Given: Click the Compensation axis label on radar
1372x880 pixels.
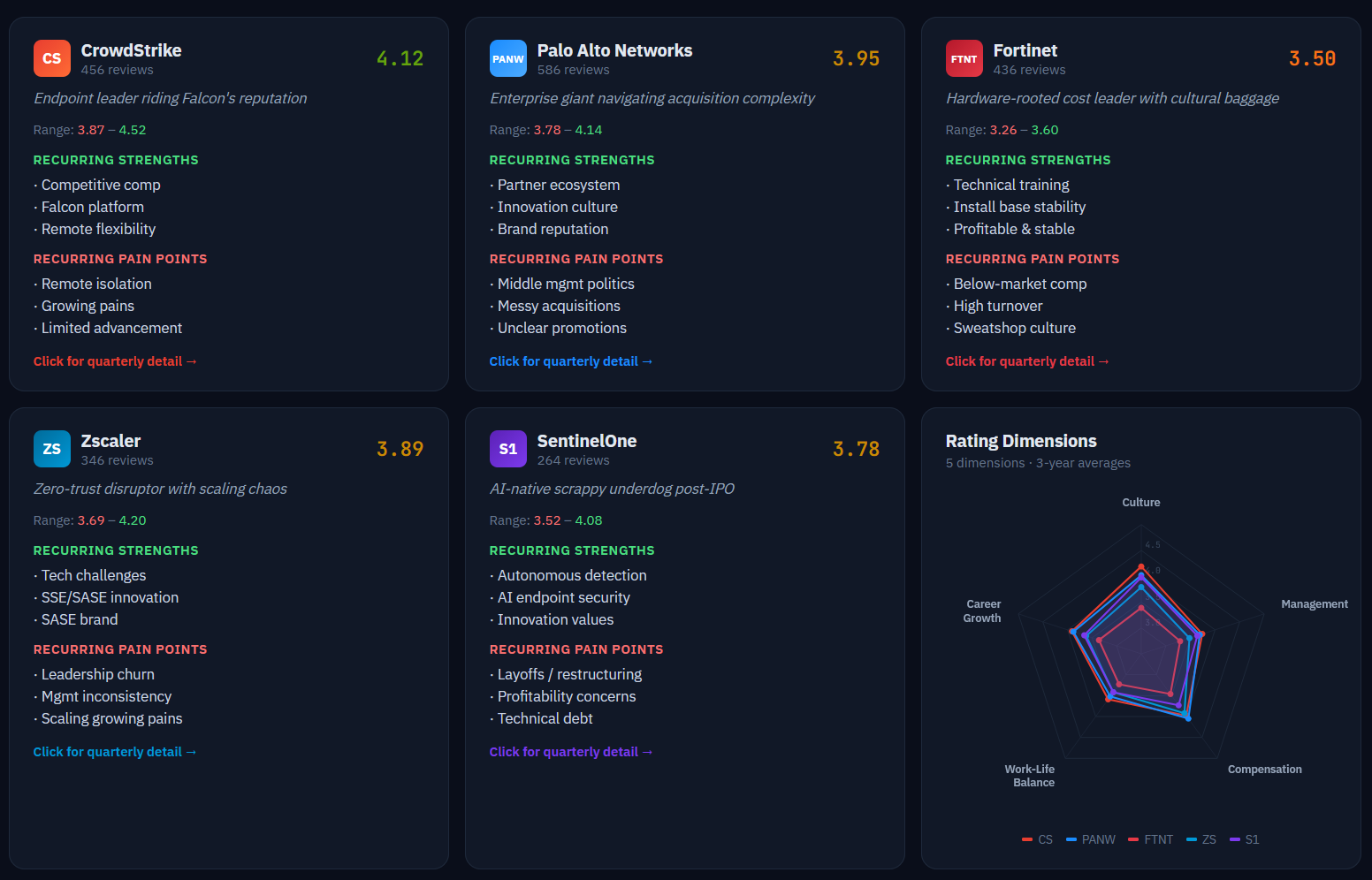Looking at the screenshot, I should tap(1265, 770).
